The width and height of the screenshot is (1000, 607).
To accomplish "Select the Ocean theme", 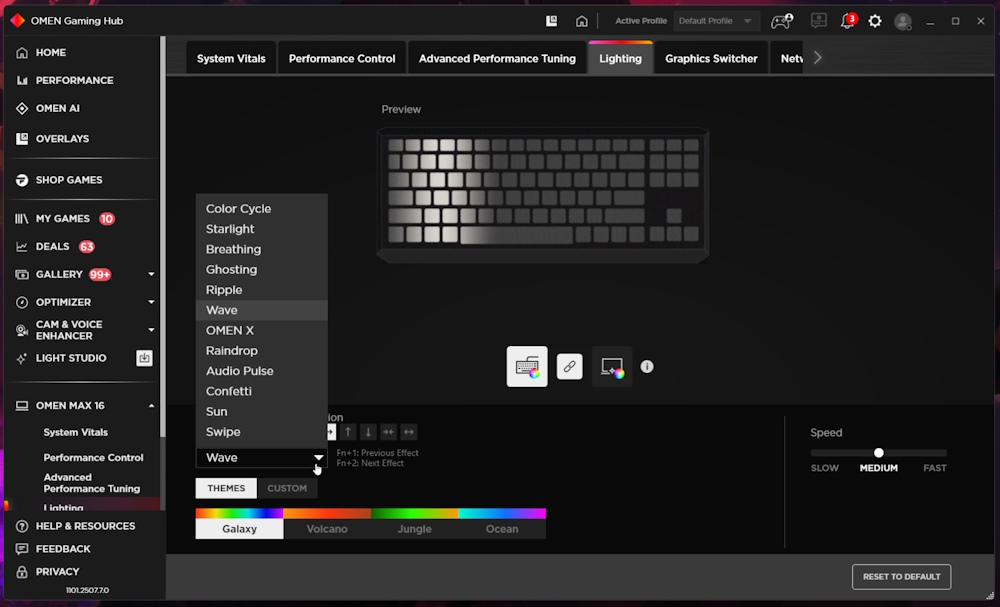I will coord(502,523).
